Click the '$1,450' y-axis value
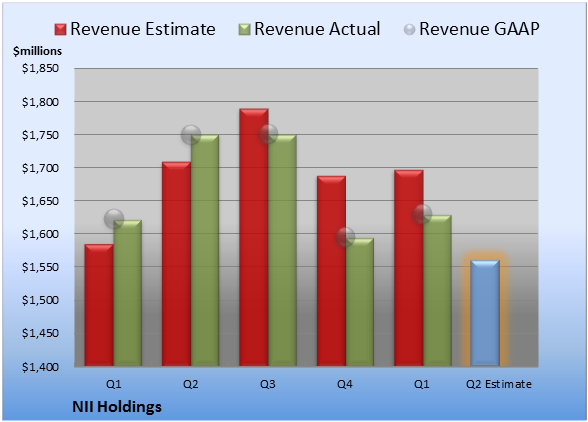The height and width of the screenshot is (422, 588). (40, 333)
